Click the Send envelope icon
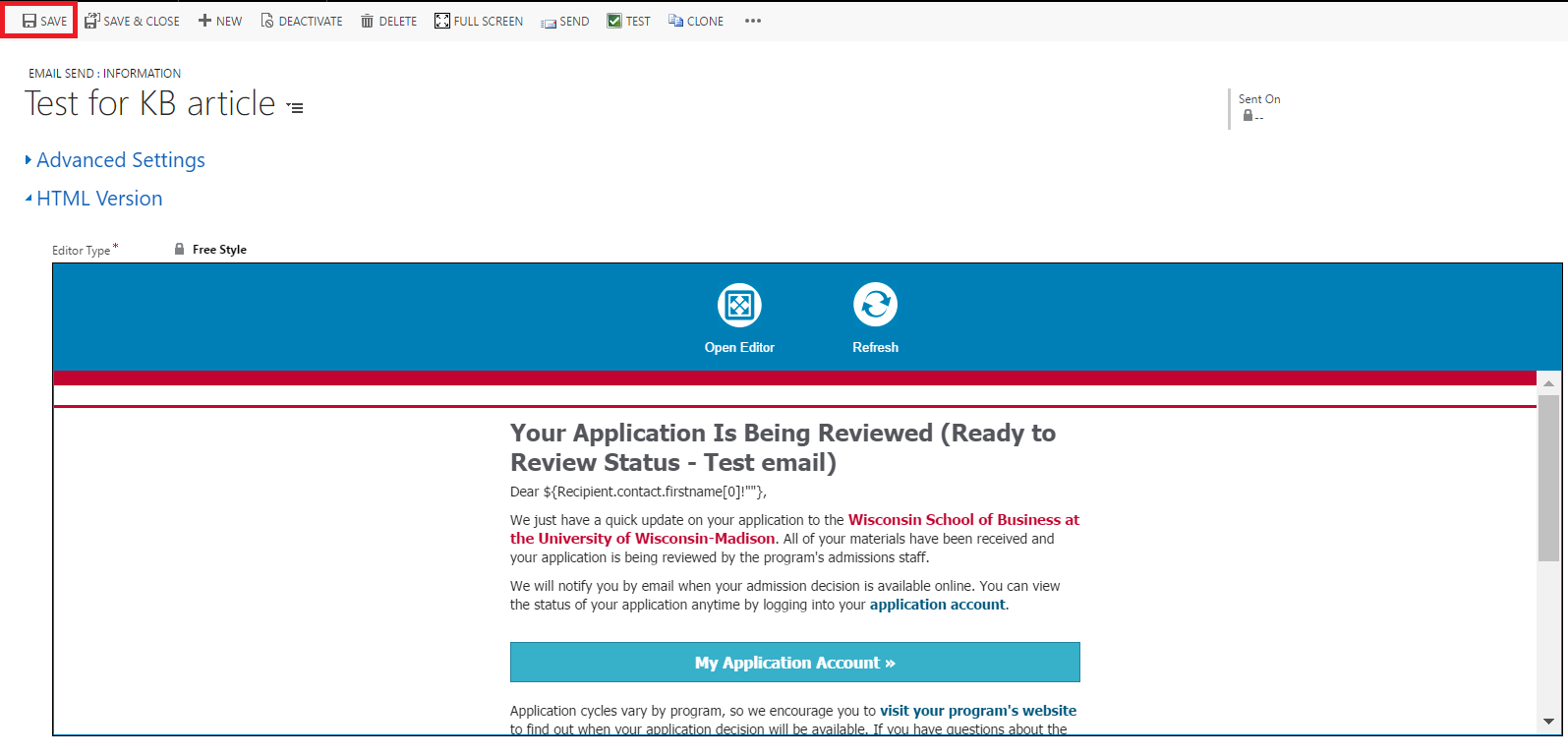The height and width of the screenshot is (755, 1568). pos(549,22)
